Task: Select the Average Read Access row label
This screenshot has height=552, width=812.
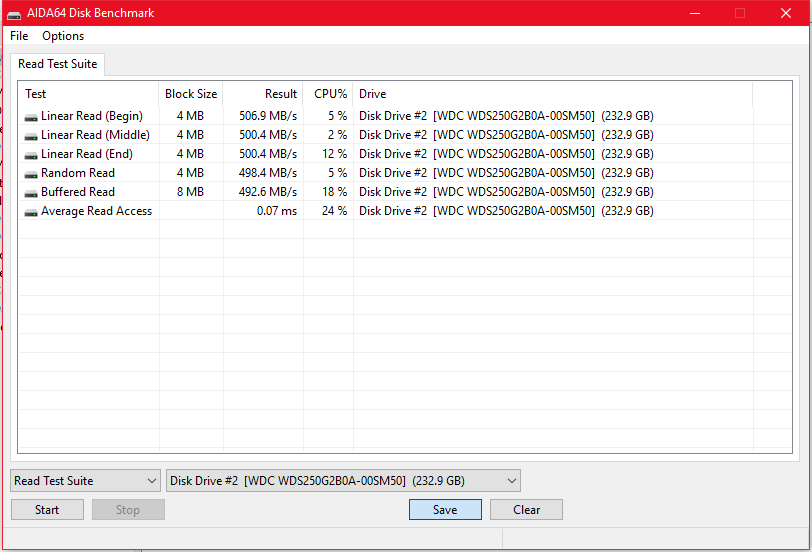Action: click(x=96, y=211)
